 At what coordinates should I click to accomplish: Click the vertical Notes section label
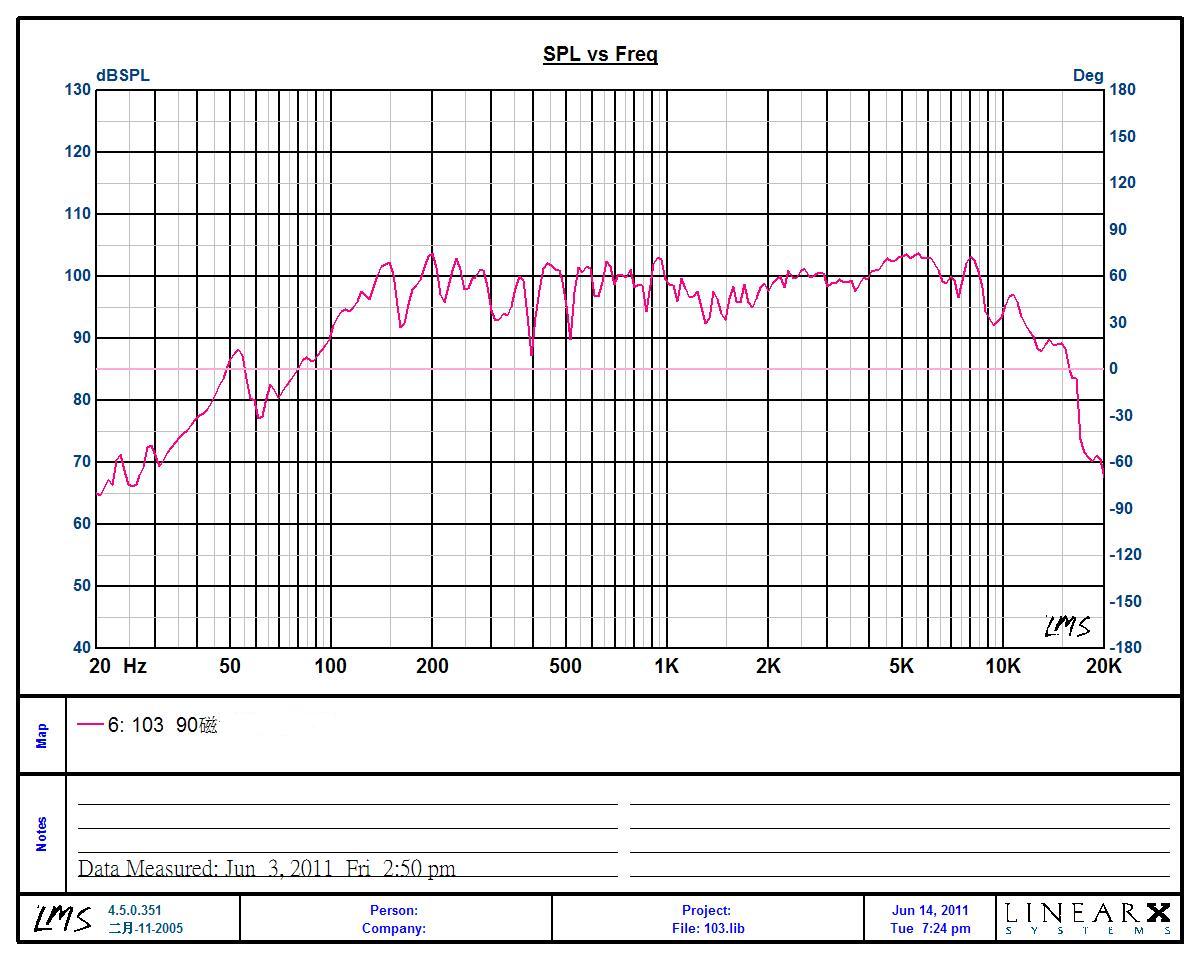(x=42, y=834)
